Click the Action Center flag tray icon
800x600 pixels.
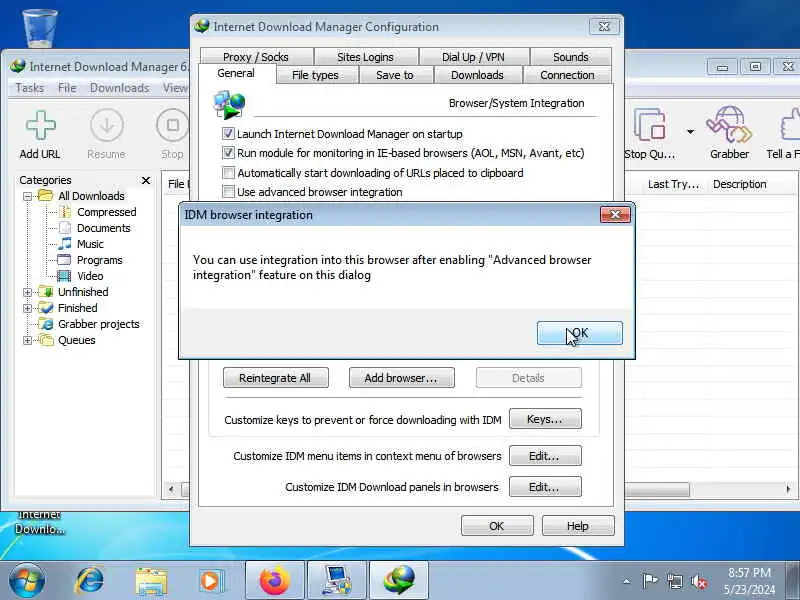coord(650,580)
